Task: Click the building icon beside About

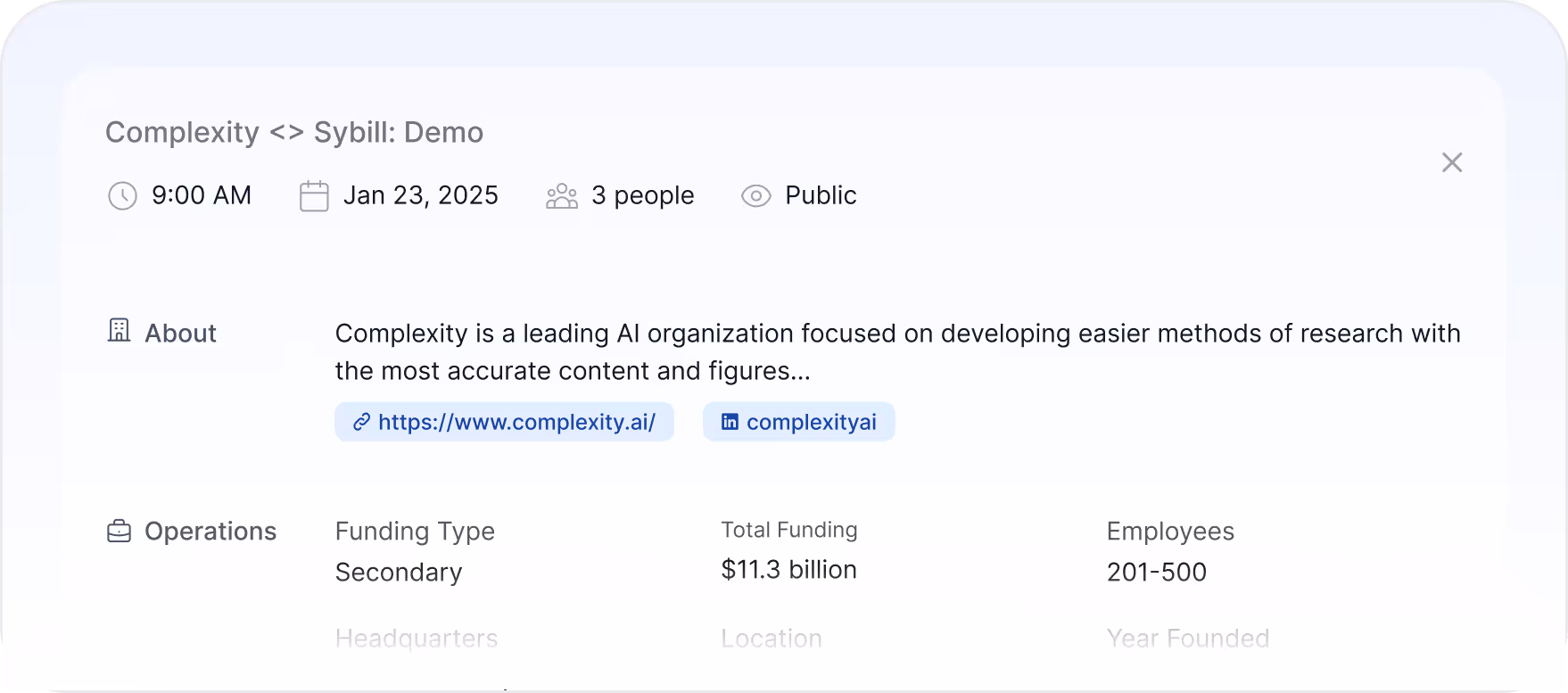Action: tap(119, 330)
